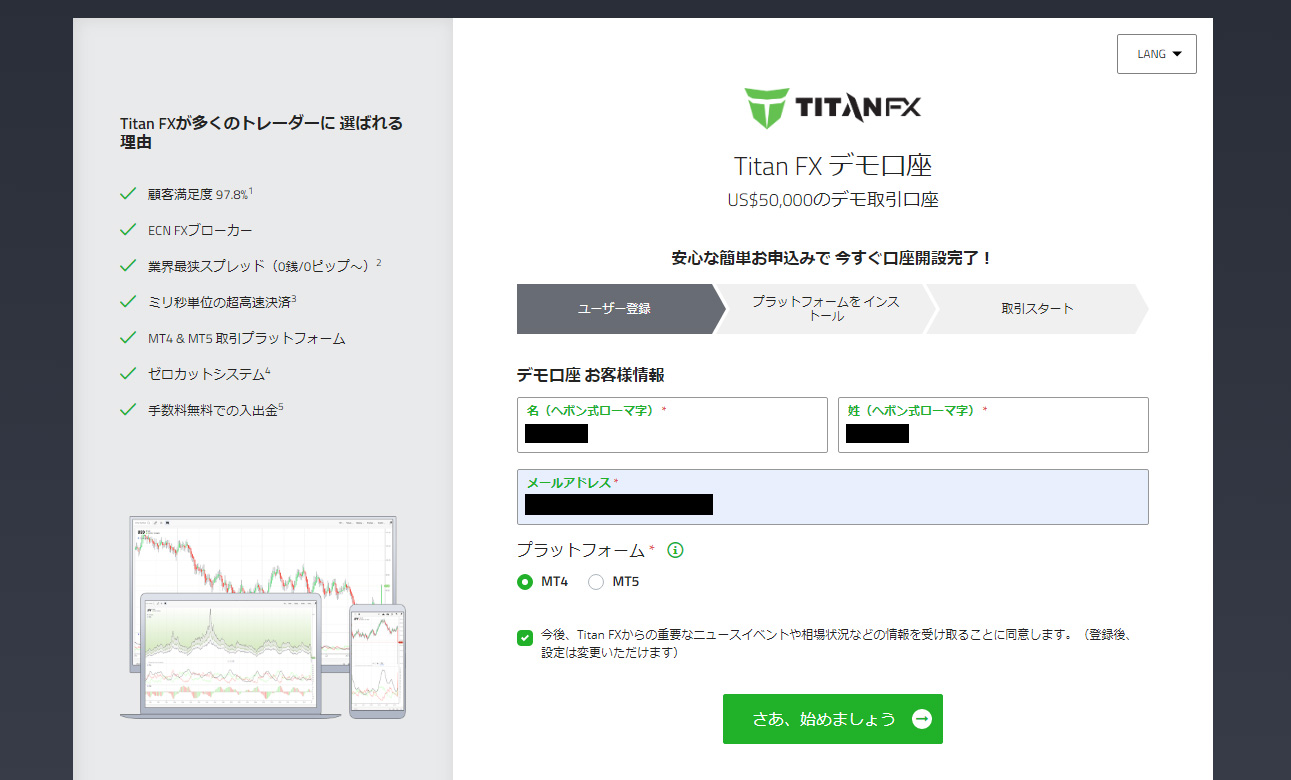Click the trading devices chart image
1291x780 pixels.
263,617
